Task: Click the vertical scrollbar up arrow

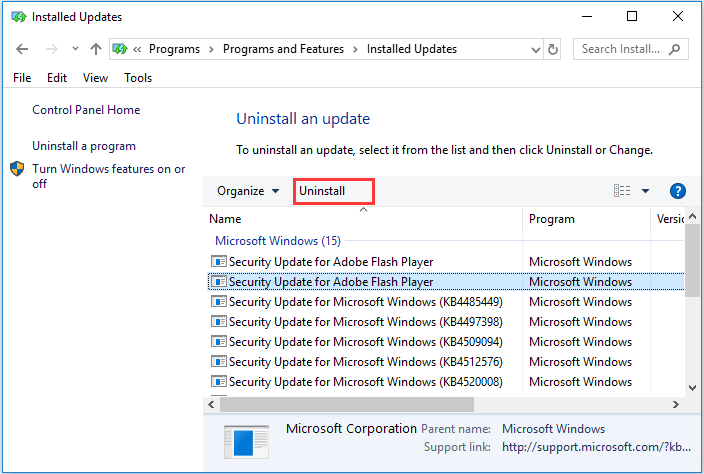Action: coord(693,217)
